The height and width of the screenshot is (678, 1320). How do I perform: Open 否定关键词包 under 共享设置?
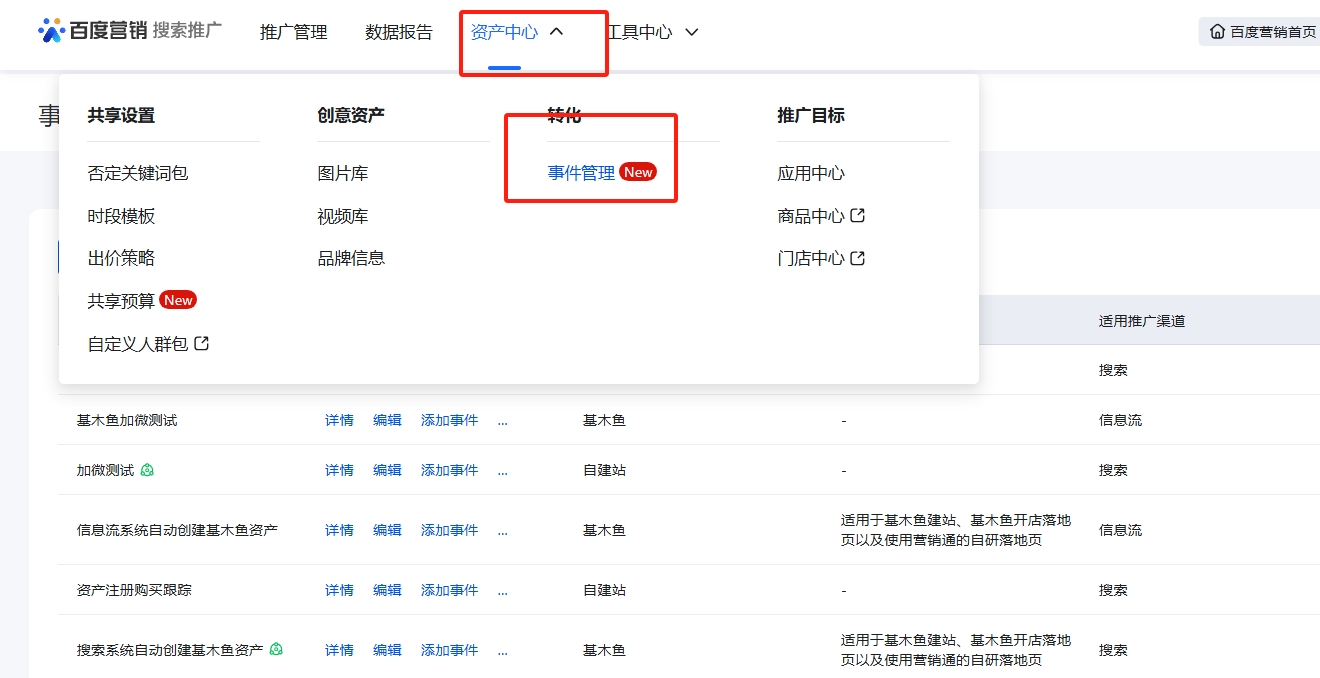click(x=138, y=173)
